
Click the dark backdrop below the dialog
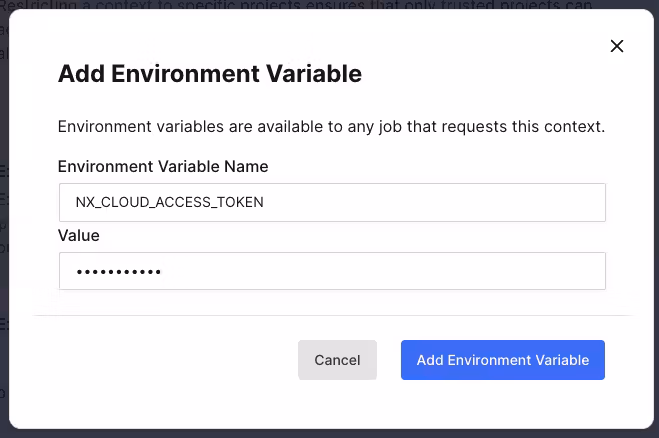(330, 433)
